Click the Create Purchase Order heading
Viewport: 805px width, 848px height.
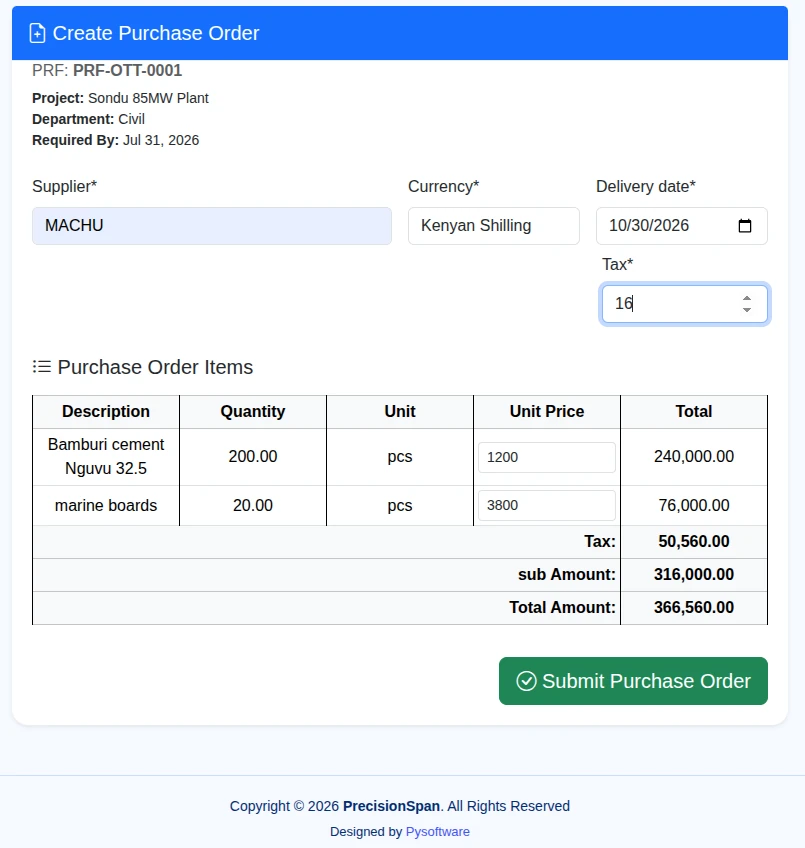156,34
